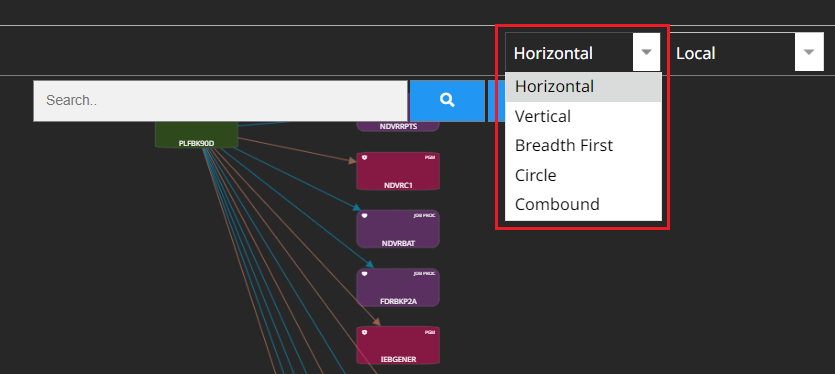835x374 pixels.
Task: Choose Vertical layout option
Action: pyautogui.click(x=583, y=116)
